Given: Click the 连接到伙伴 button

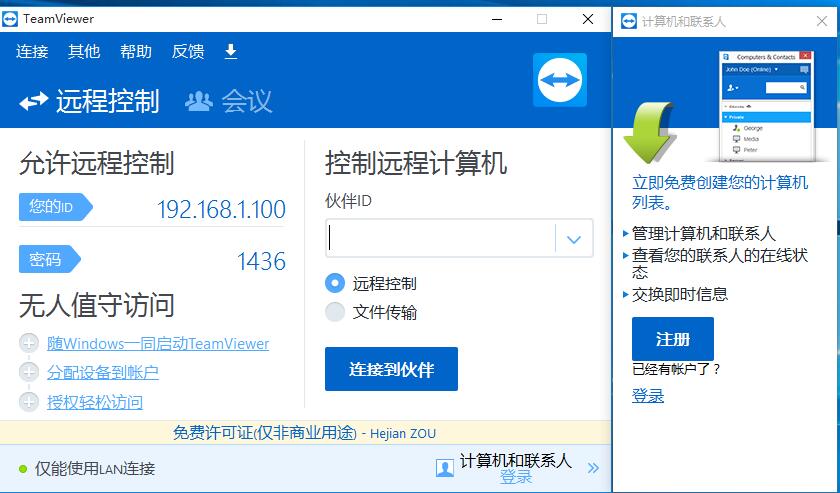Looking at the screenshot, I should click(x=391, y=369).
